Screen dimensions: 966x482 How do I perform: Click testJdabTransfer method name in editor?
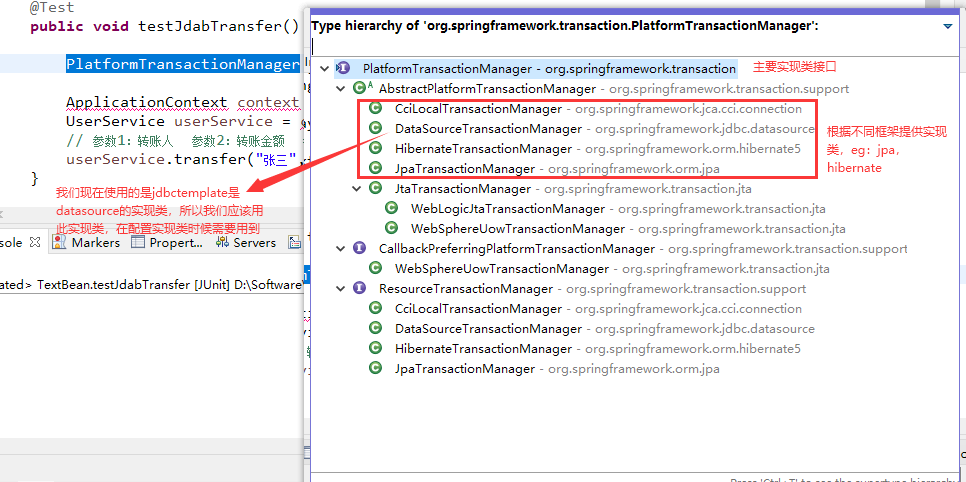211,27
